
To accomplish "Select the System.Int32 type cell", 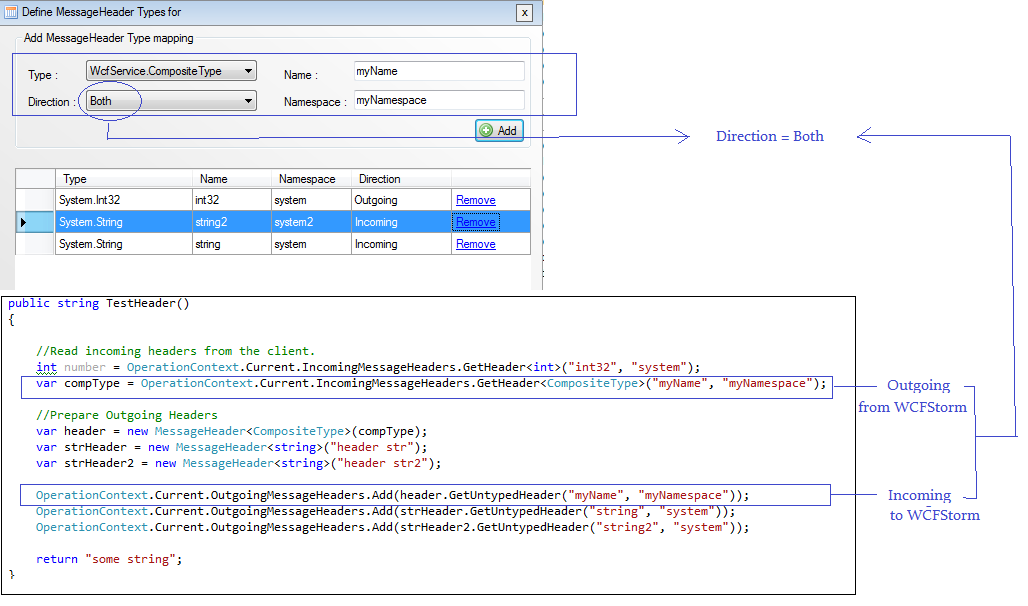I will pos(124,200).
